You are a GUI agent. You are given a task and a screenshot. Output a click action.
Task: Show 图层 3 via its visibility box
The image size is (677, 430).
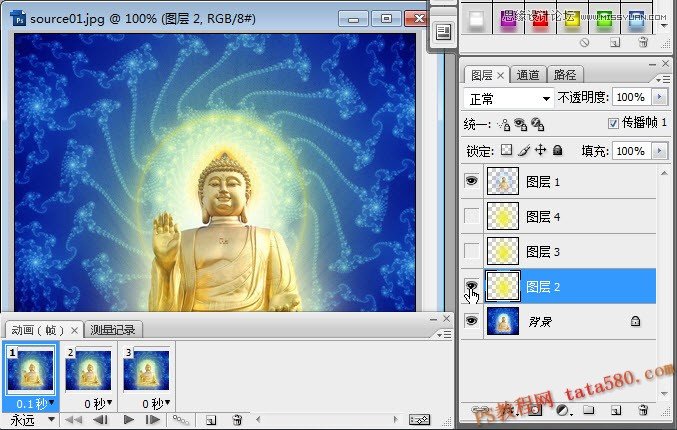pyautogui.click(x=471, y=251)
